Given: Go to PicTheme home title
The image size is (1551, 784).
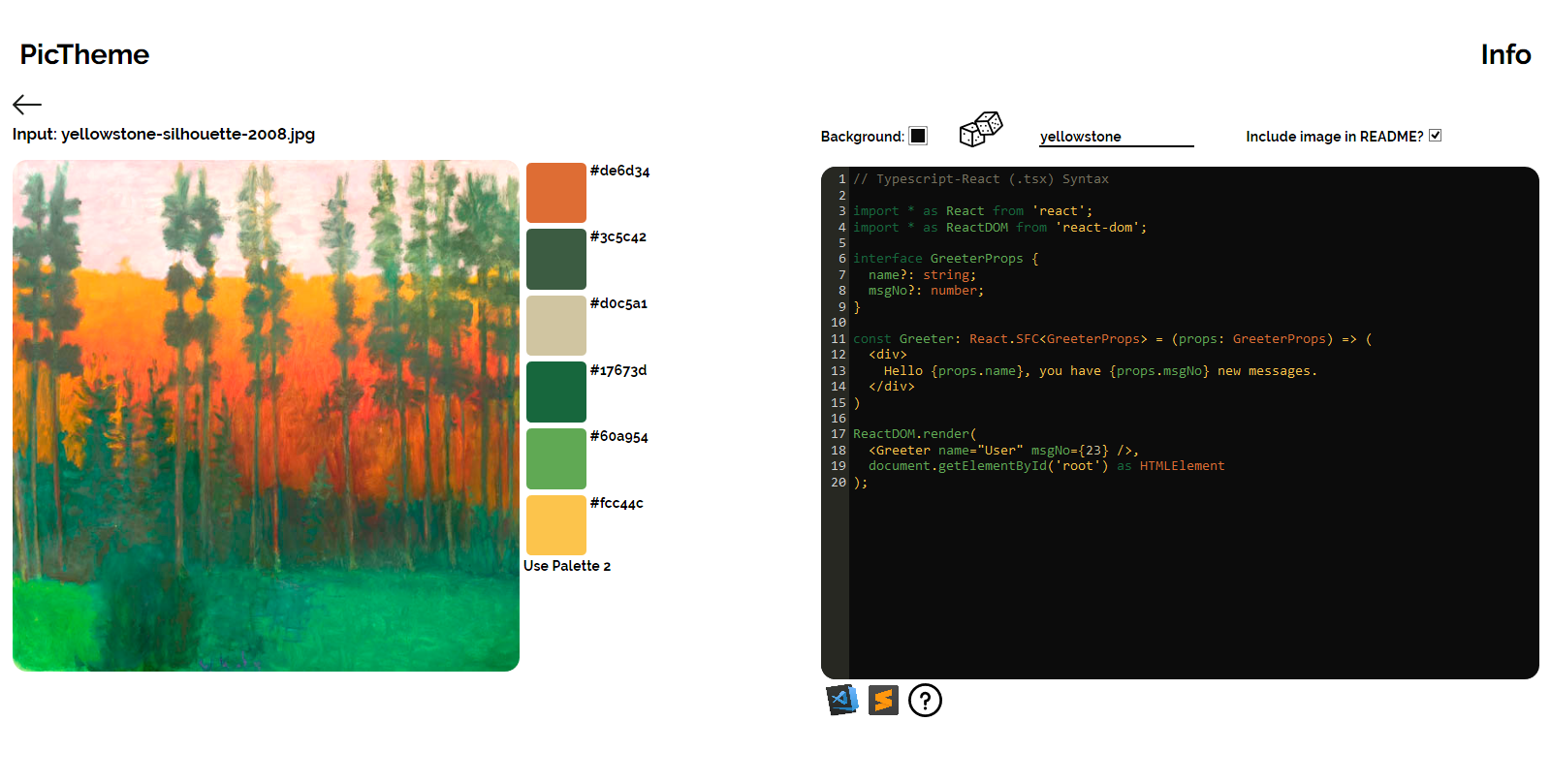Looking at the screenshot, I should [84, 54].
